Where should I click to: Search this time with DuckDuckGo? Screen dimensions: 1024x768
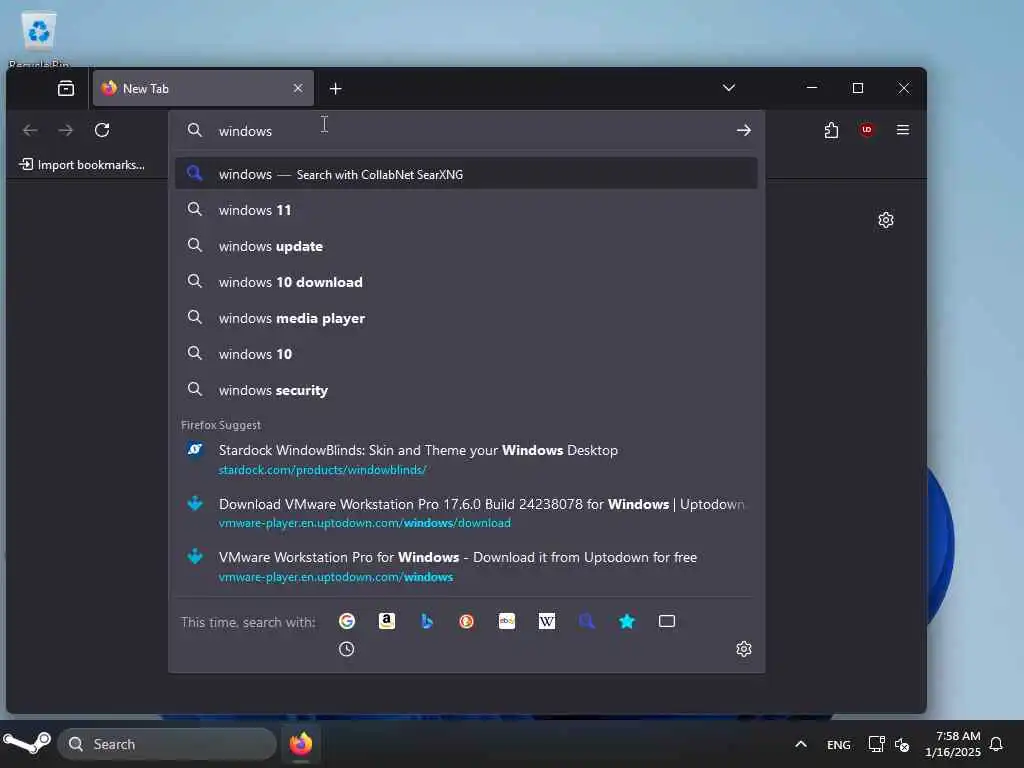click(466, 621)
